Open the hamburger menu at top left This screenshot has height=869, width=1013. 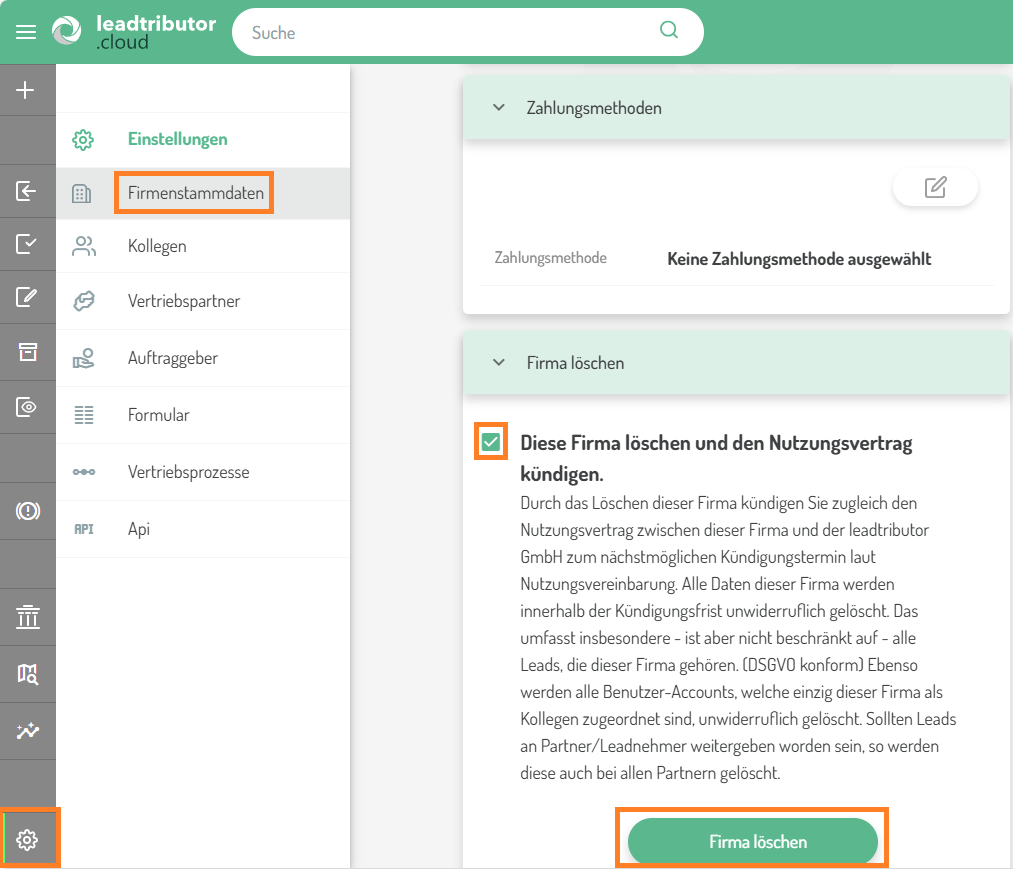click(x=26, y=32)
